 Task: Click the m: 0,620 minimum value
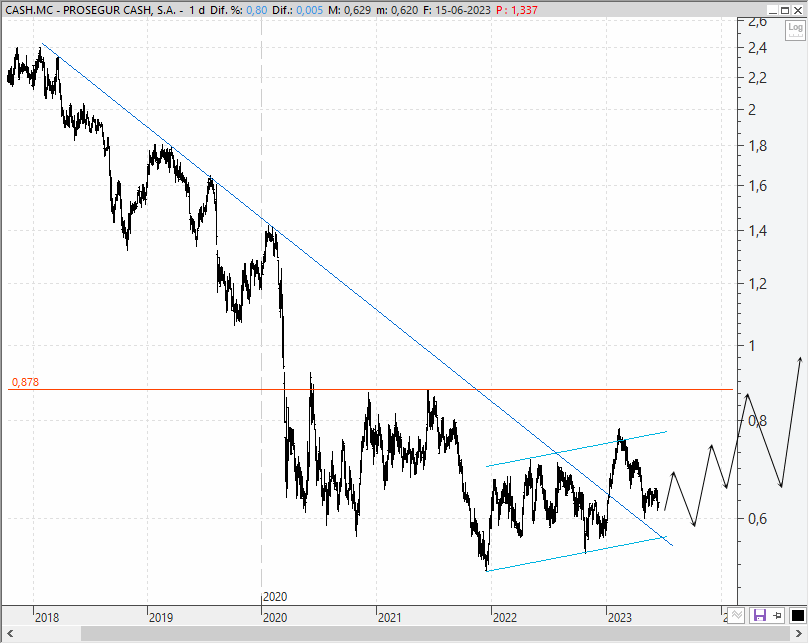point(397,10)
